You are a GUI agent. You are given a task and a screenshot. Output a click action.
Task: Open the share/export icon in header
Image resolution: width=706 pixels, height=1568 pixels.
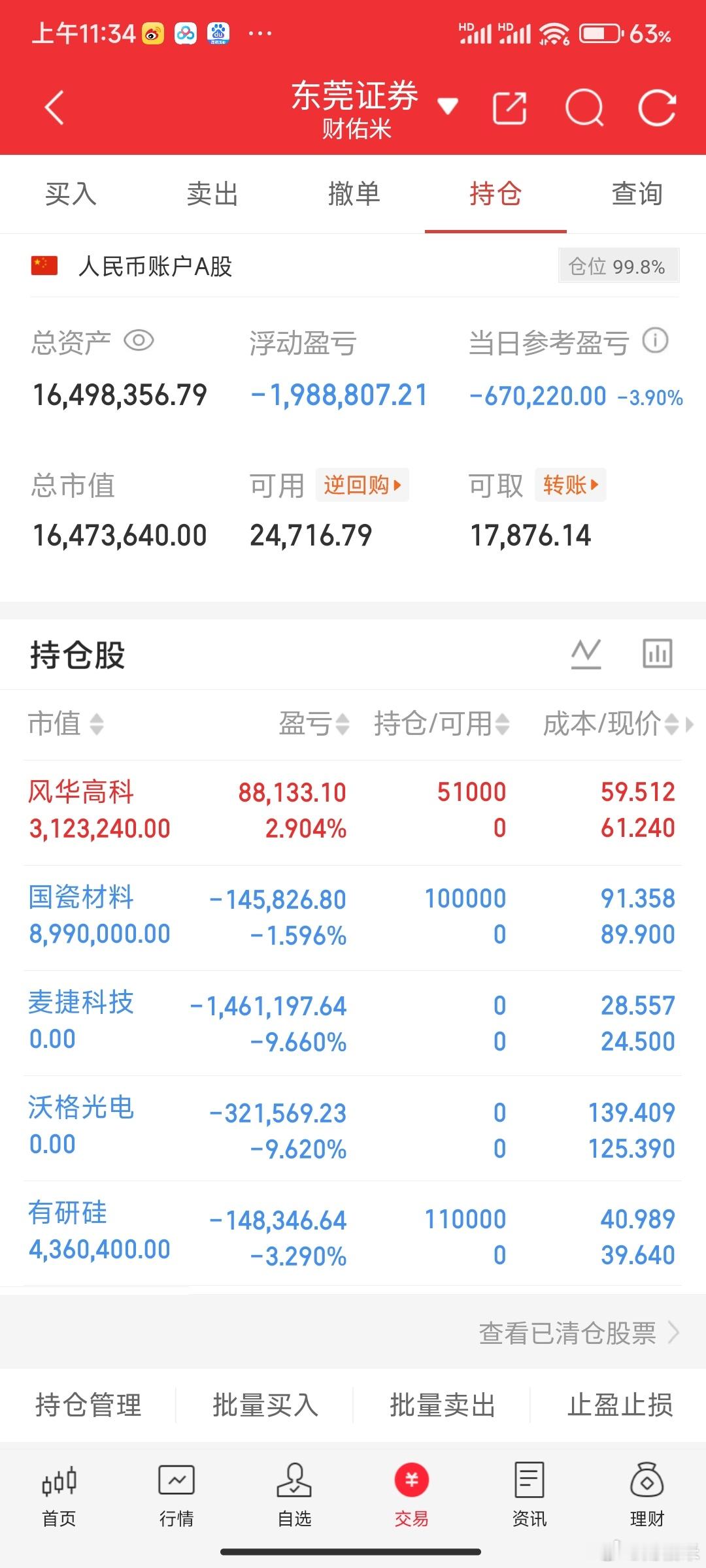pyautogui.click(x=510, y=108)
